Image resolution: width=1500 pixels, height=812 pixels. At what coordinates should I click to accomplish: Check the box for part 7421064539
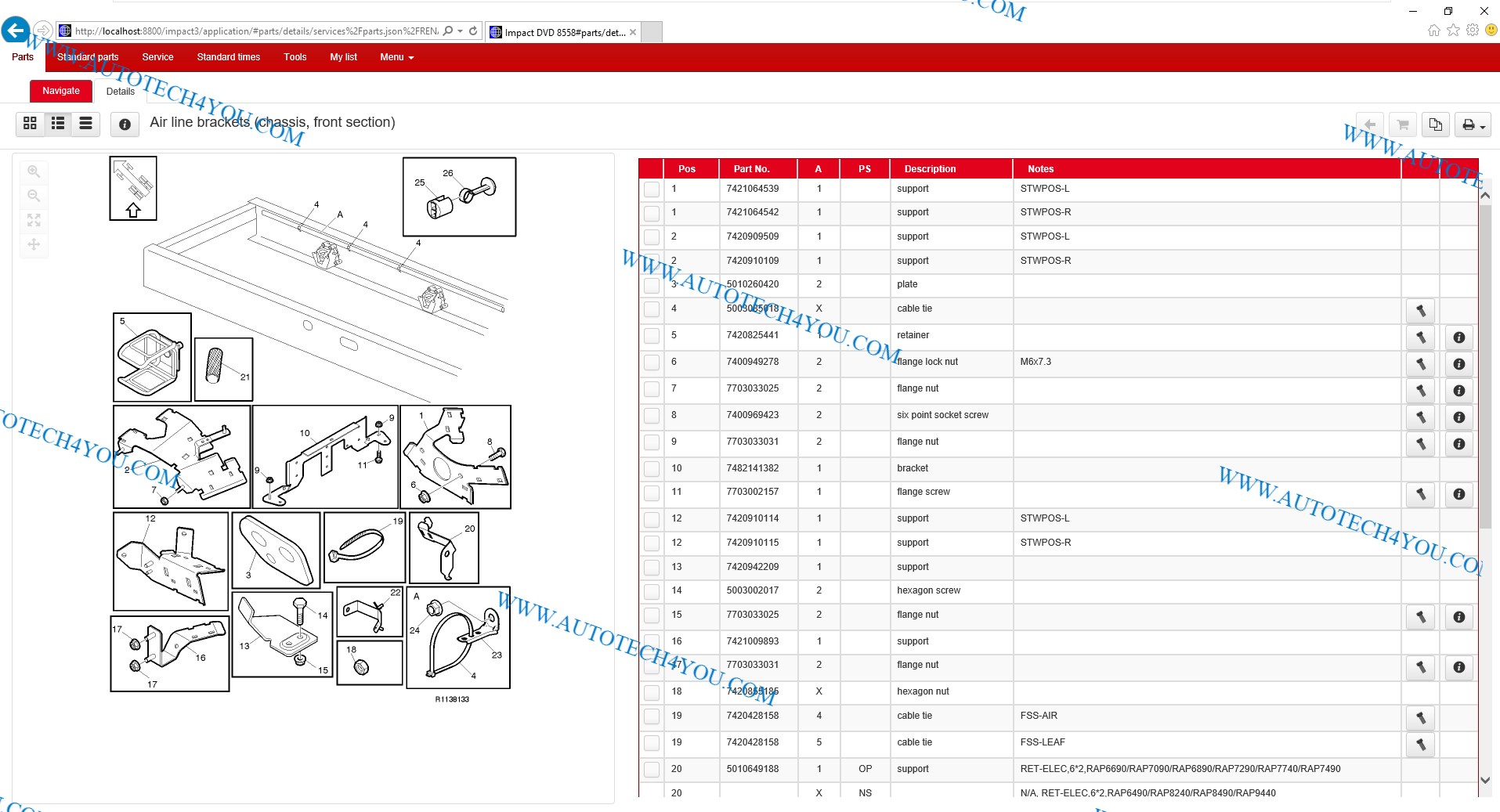point(651,189)
